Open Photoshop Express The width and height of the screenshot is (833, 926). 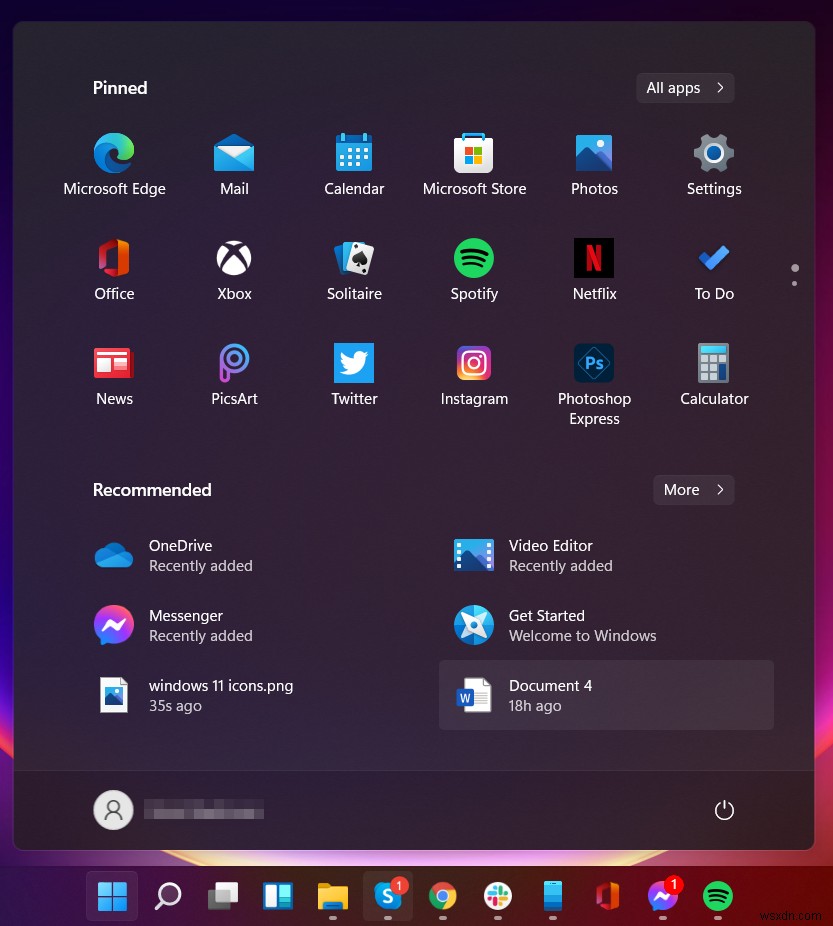click(x=594, y=362)
